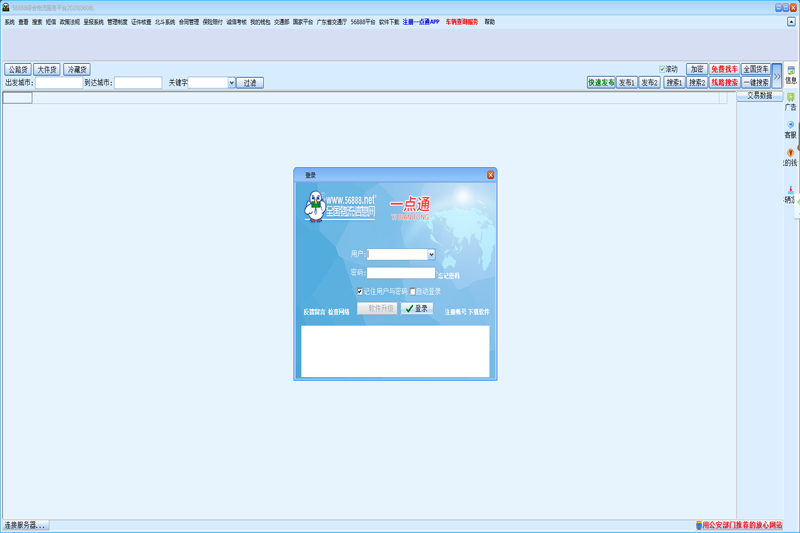The height and width of the screenshot is (533, 800).
Task: Click the 交易数据 panel header
Action: click(x=760, y=96)
